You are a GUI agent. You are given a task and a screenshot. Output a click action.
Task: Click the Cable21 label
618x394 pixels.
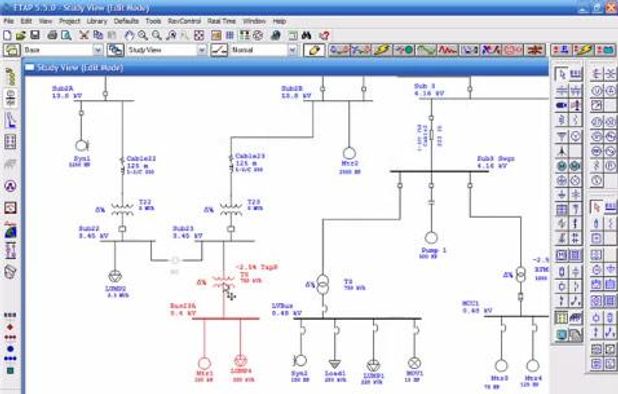tap(141, 158)
